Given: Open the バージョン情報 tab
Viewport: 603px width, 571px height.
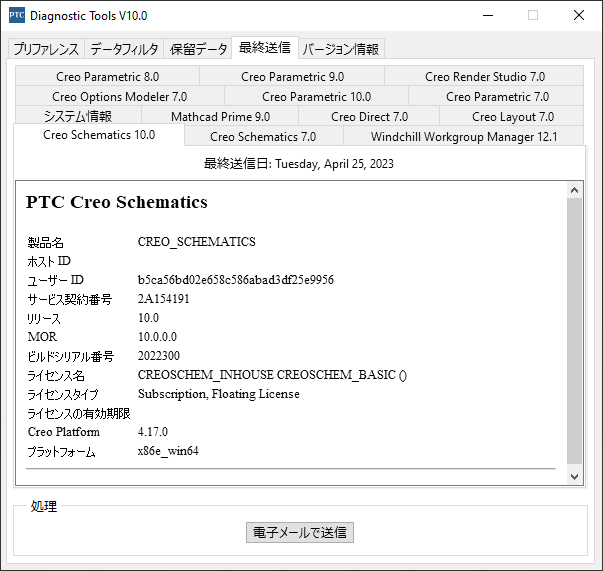Looking at the screenshot, I should (341, 49).
